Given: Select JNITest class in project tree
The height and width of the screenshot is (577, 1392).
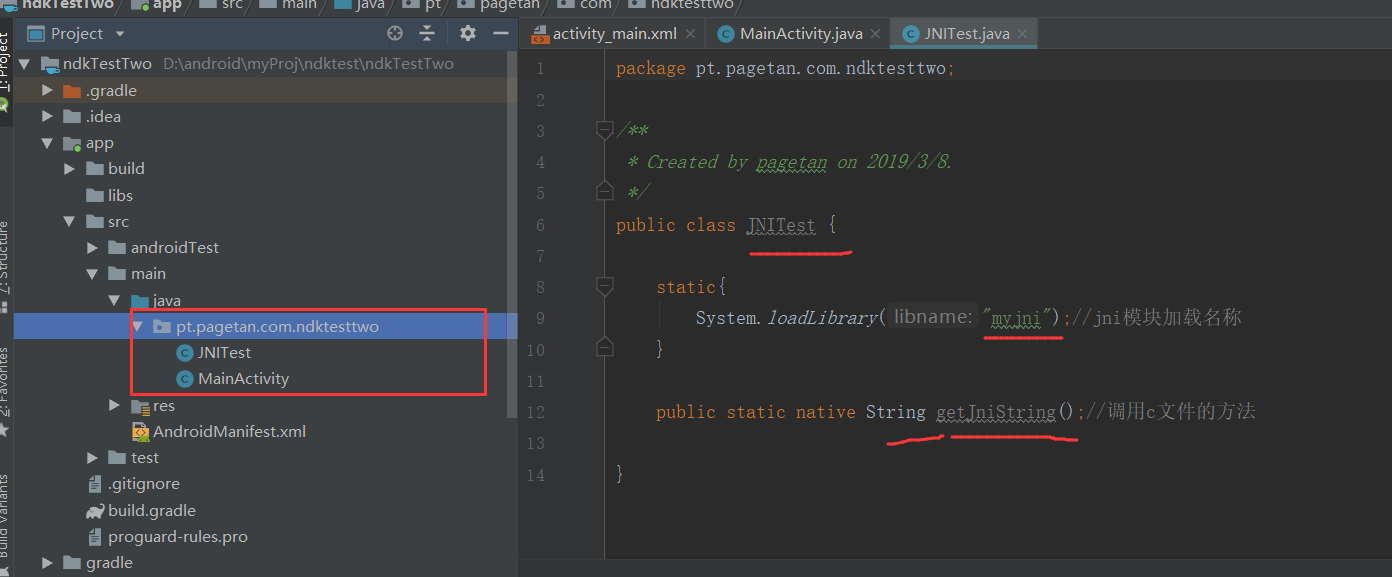Looking at the screenshot, I should point(224,352).
